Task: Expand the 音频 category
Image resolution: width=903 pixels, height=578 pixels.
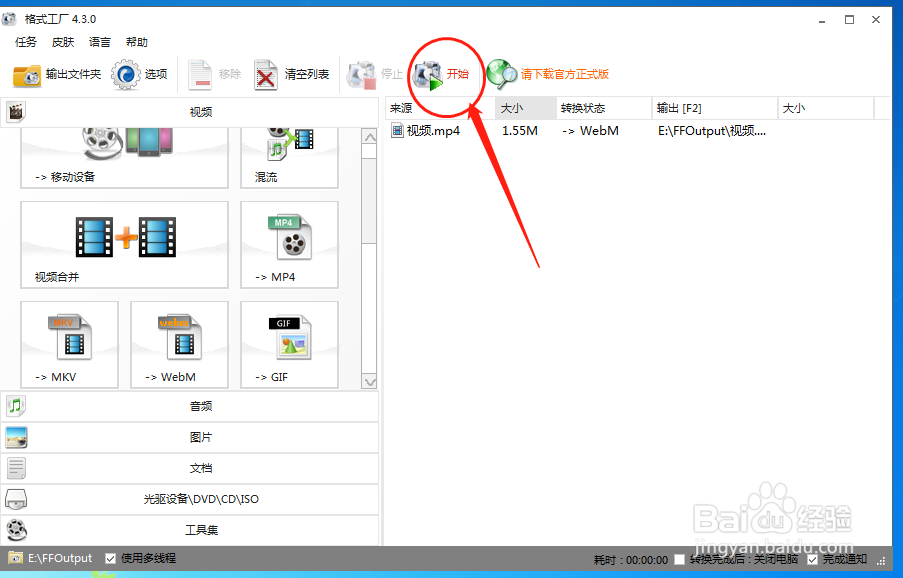Action: tap(190, 406)
